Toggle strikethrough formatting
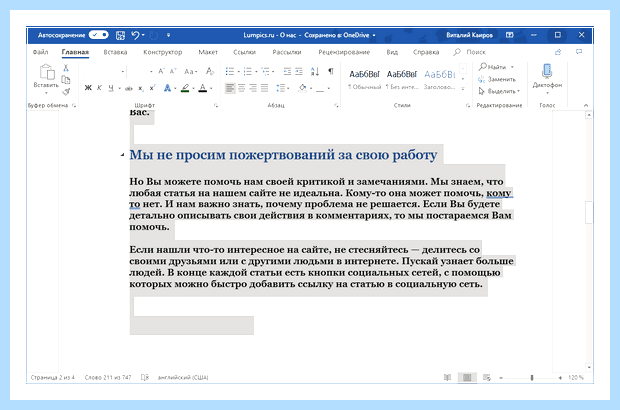620x410 pixels. 129,88
